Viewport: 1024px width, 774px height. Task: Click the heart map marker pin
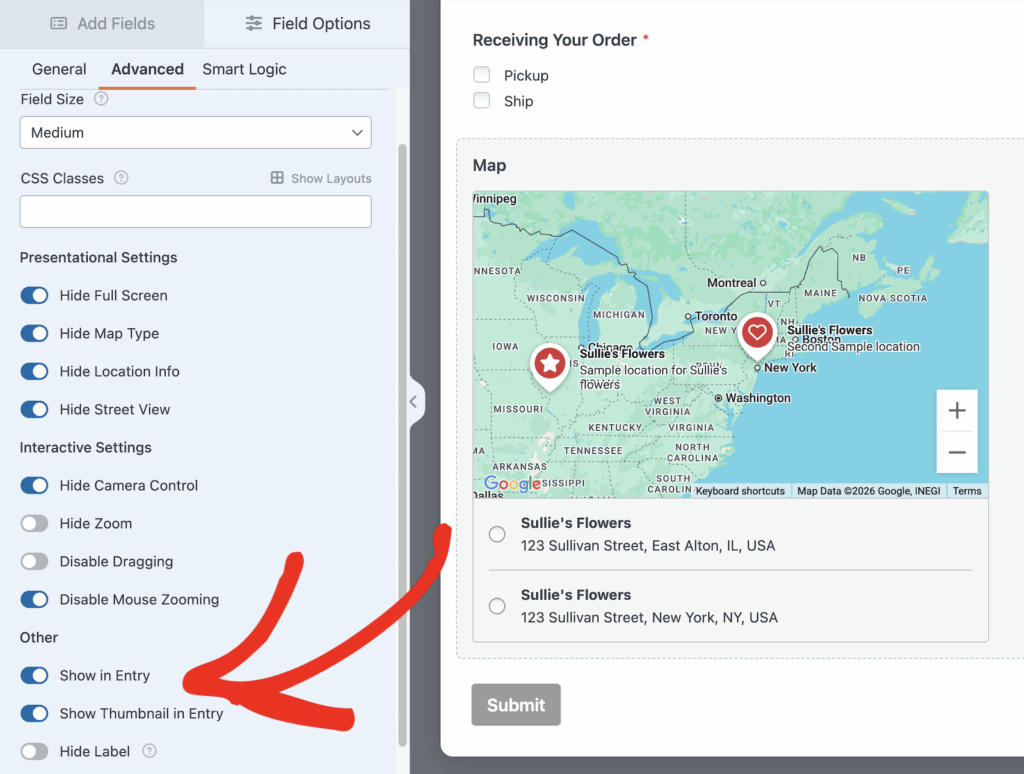(757, 333)
